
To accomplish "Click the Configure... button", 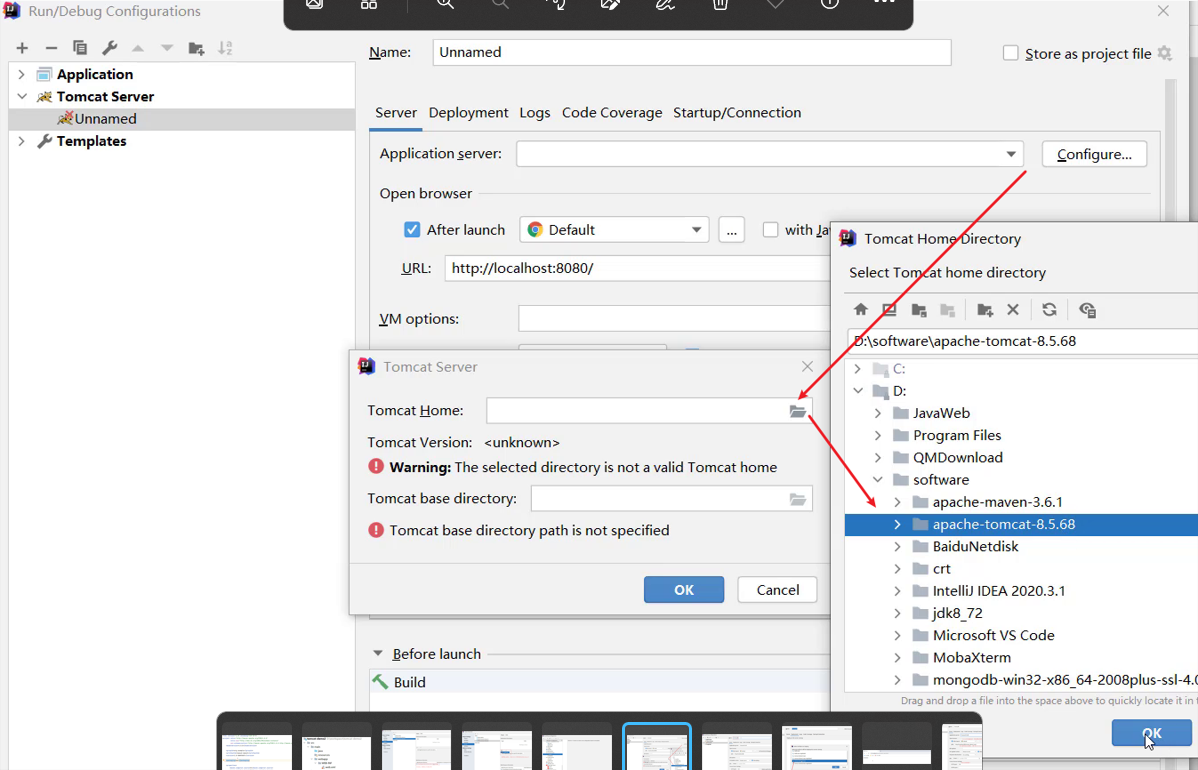I will tap(1094, 154).
